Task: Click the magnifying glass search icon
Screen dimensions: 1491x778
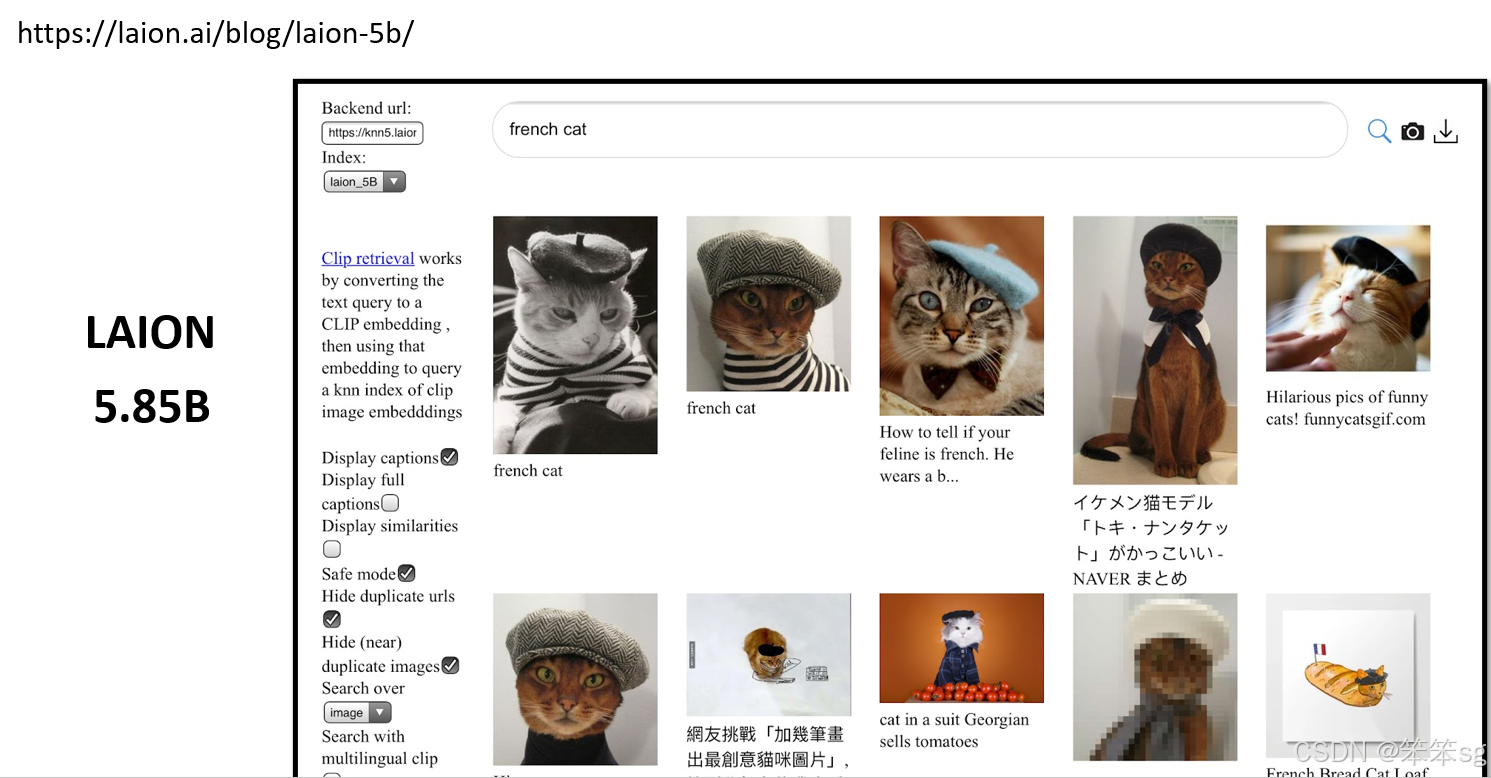Action: (1379, 131)
